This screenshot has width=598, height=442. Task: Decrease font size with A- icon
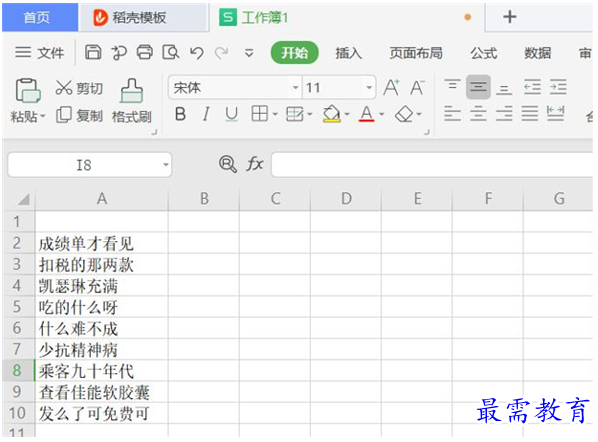pos(418,88)
